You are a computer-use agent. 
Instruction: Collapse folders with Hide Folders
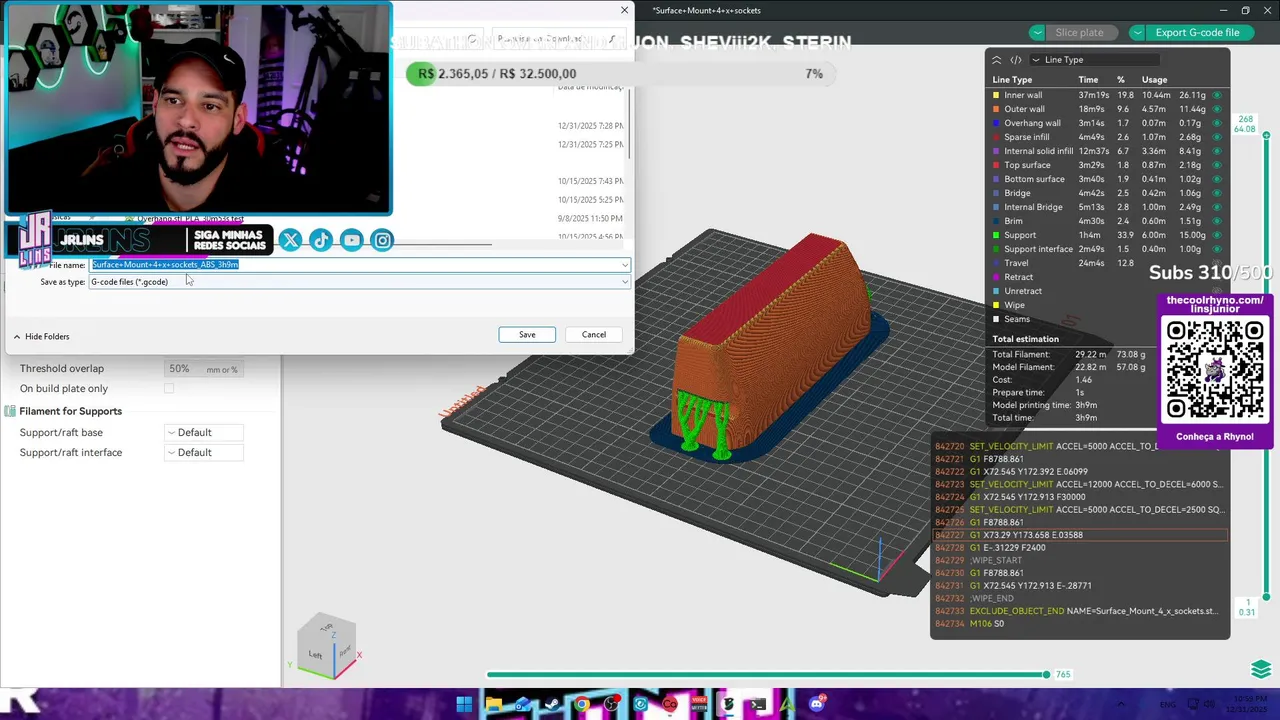(x=41, y=337)
